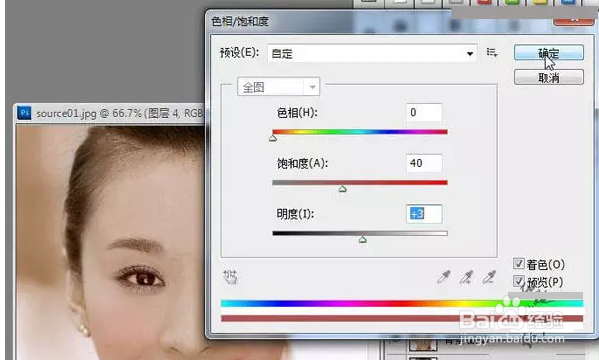Click the lightness slider handle
Viewport: 599px width, 360px height.
pos(363,239)
